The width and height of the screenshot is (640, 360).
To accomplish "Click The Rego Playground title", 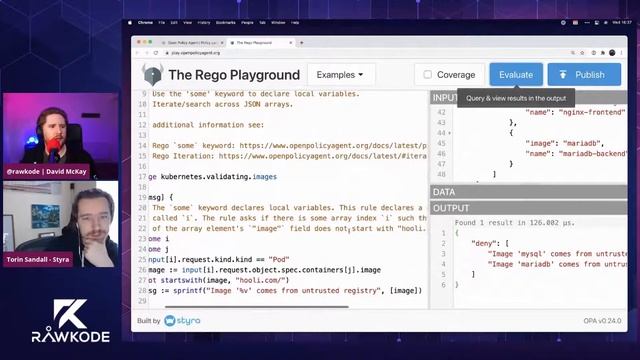I will click(234, 75).
